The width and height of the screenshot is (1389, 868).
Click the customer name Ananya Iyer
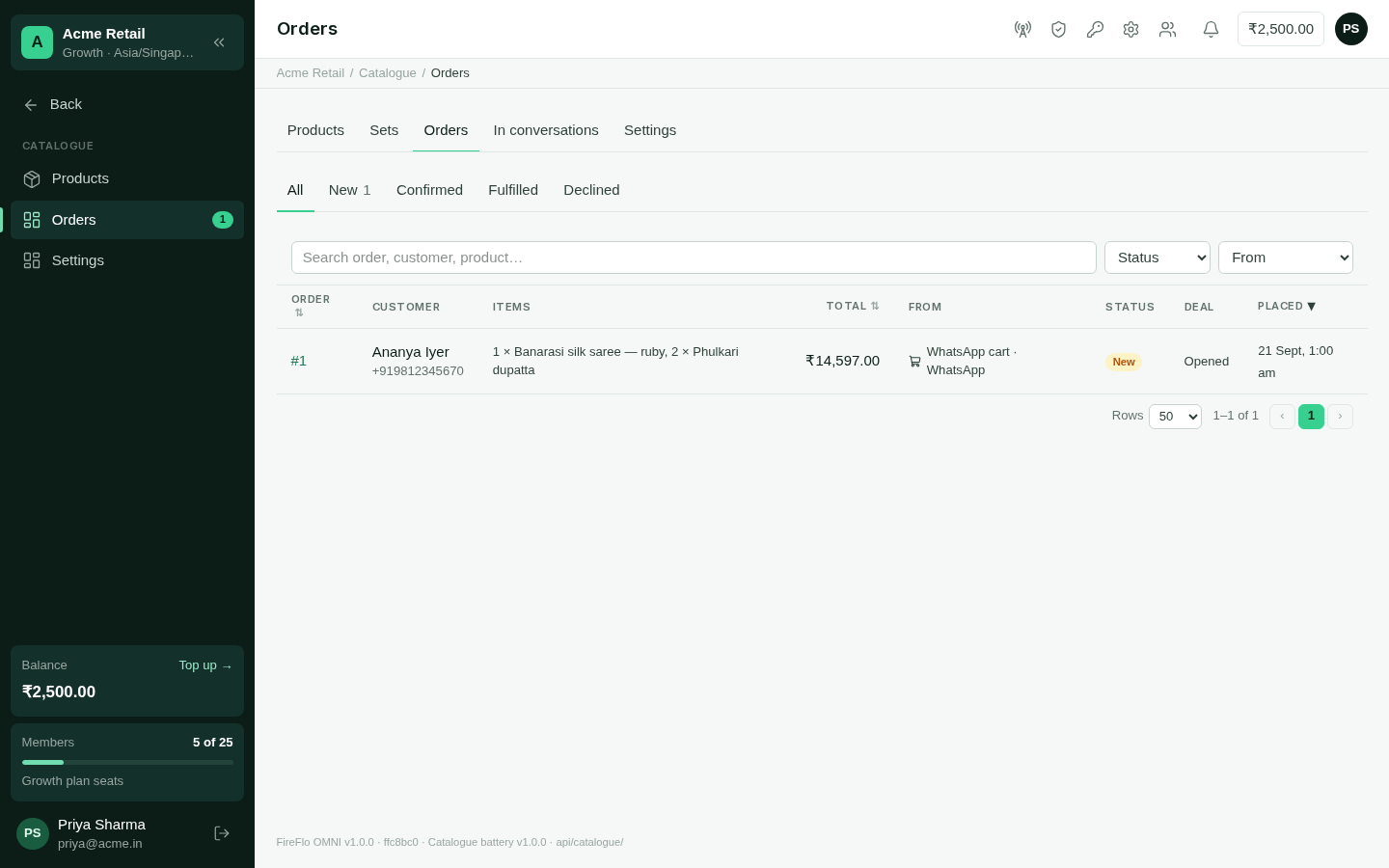coord(411,352)
